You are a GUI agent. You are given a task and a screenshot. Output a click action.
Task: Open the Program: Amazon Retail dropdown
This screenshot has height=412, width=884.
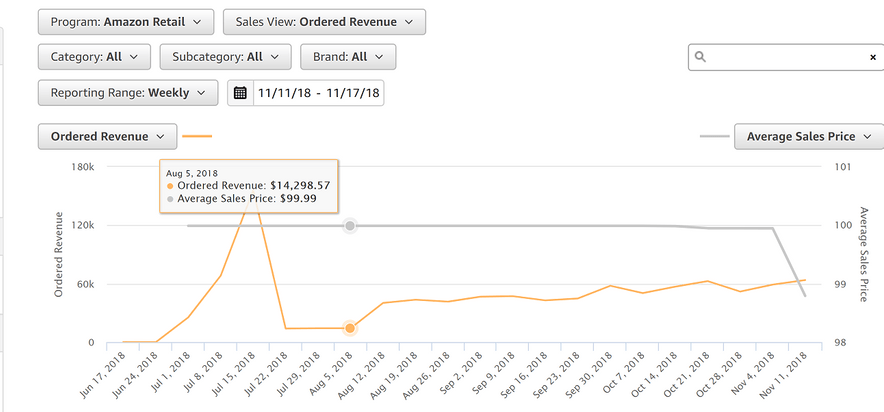click(x=125, y=21)
